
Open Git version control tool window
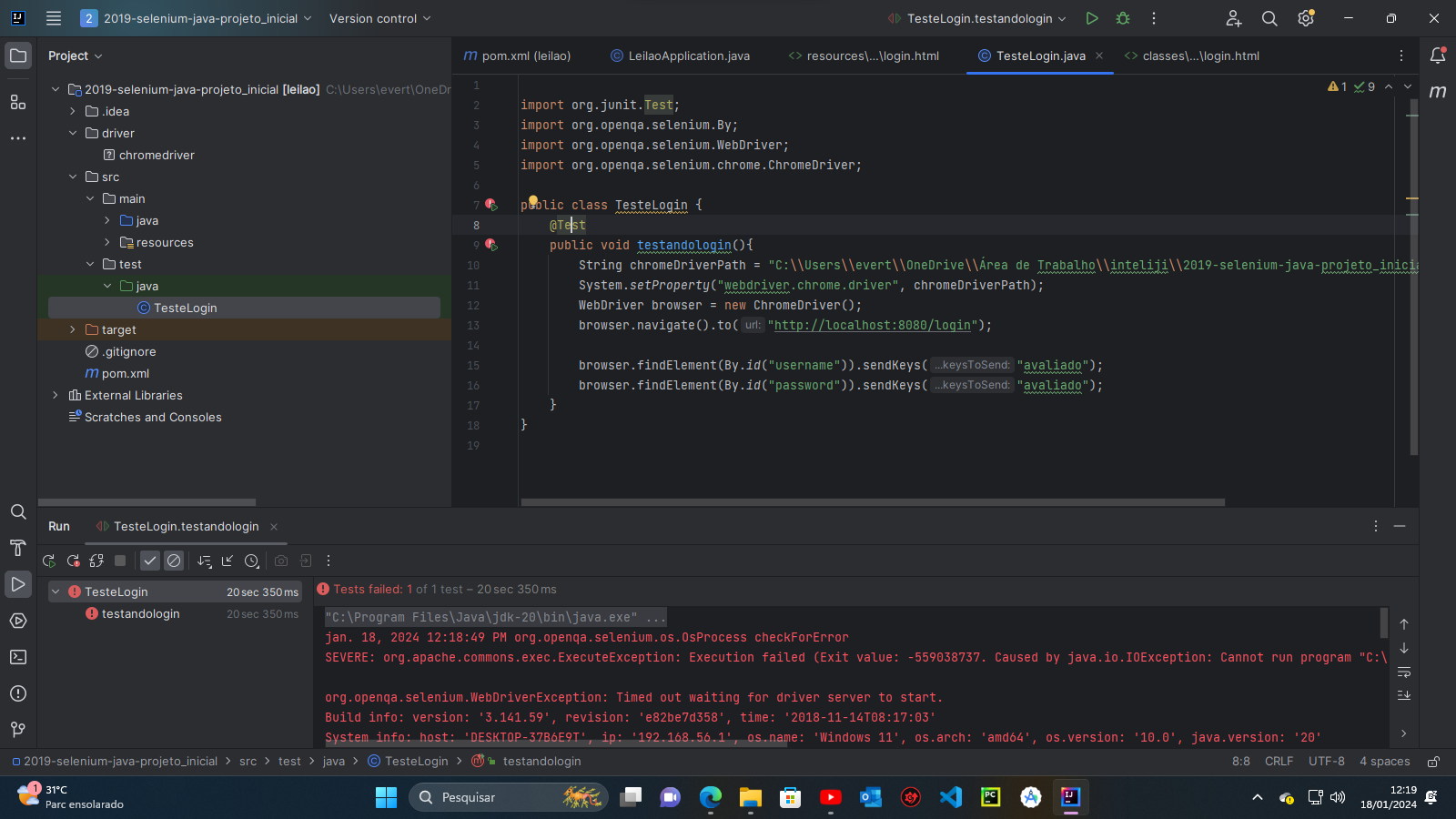(x=18, y=730)
